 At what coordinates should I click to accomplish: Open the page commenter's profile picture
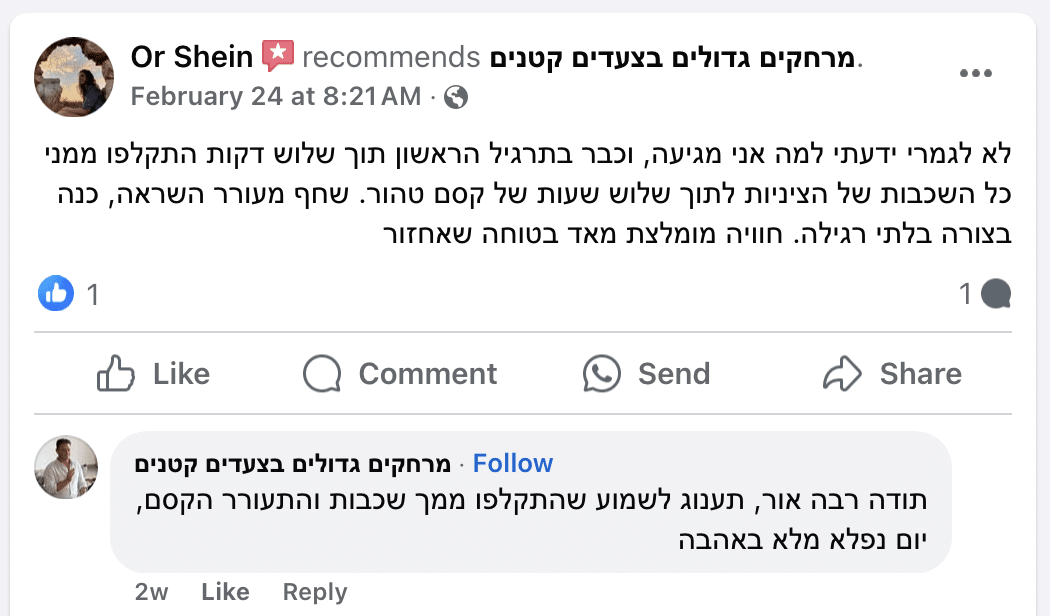[x=66, y=467]
